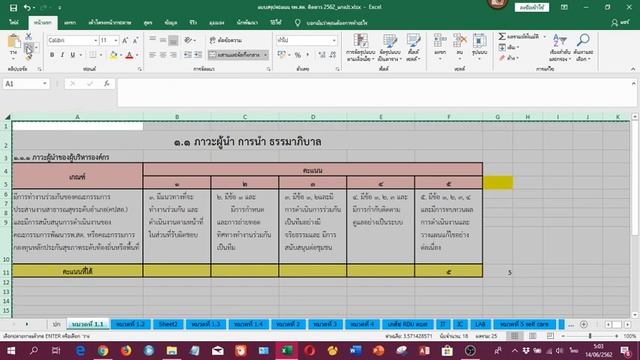Open the Page Layout ribbon tab
The height and width of the screenshot is (360, 640).
pos(109,23)
